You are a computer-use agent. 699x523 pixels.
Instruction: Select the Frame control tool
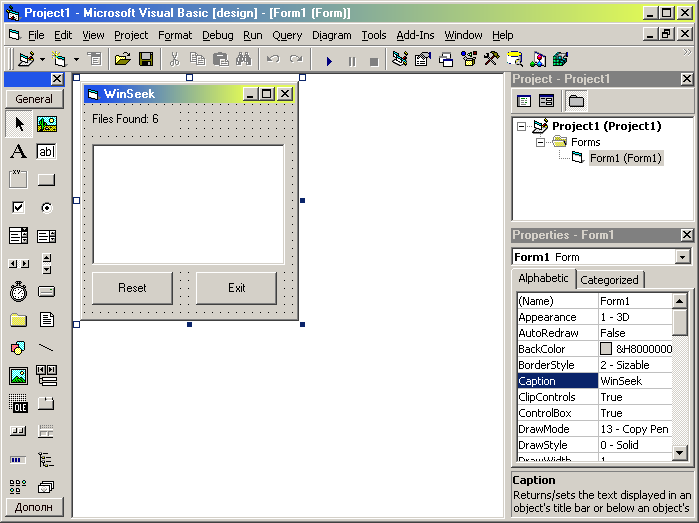coord(18,180)
